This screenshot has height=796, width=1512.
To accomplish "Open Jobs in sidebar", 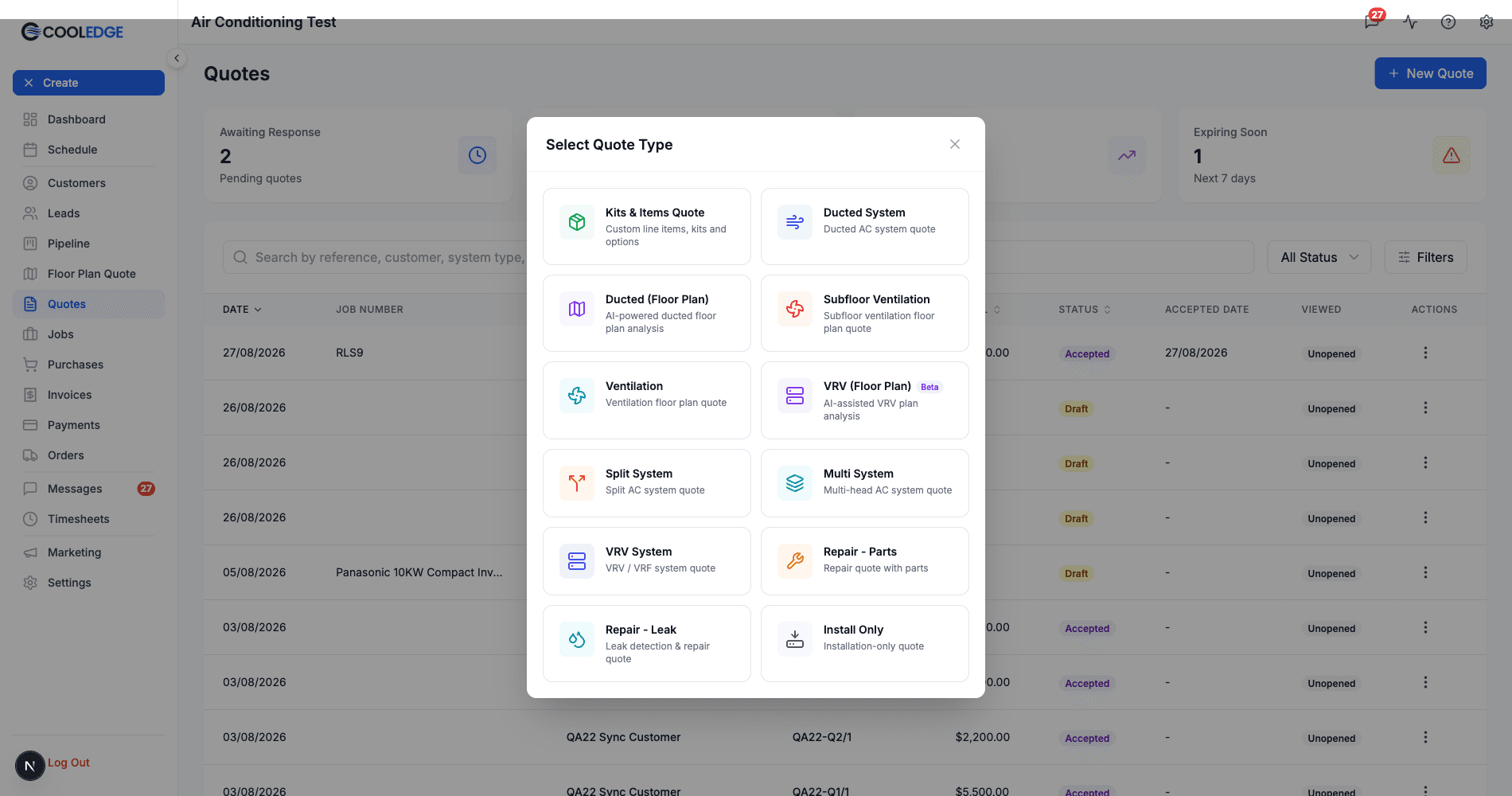I will coord(88,334).
